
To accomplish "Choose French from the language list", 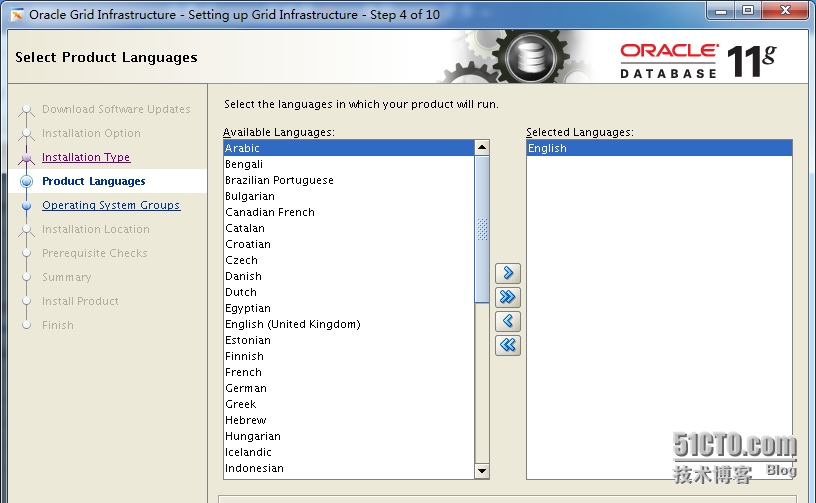I will tap(349, 372).
